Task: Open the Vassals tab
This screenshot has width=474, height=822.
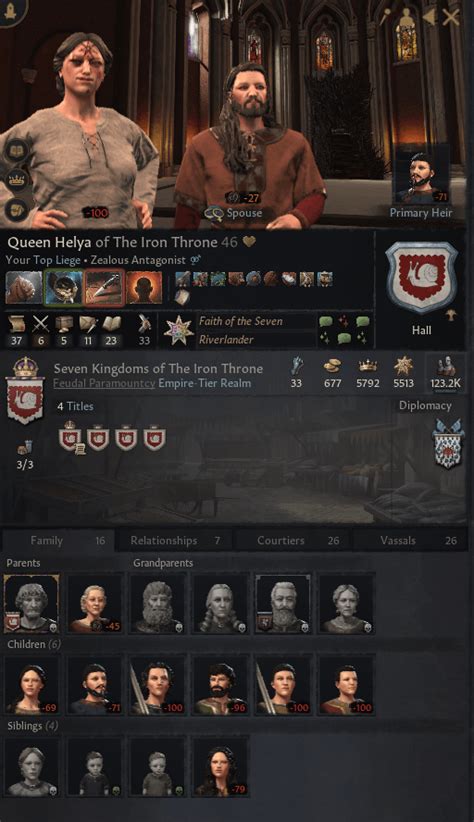Action: [411, 540]
